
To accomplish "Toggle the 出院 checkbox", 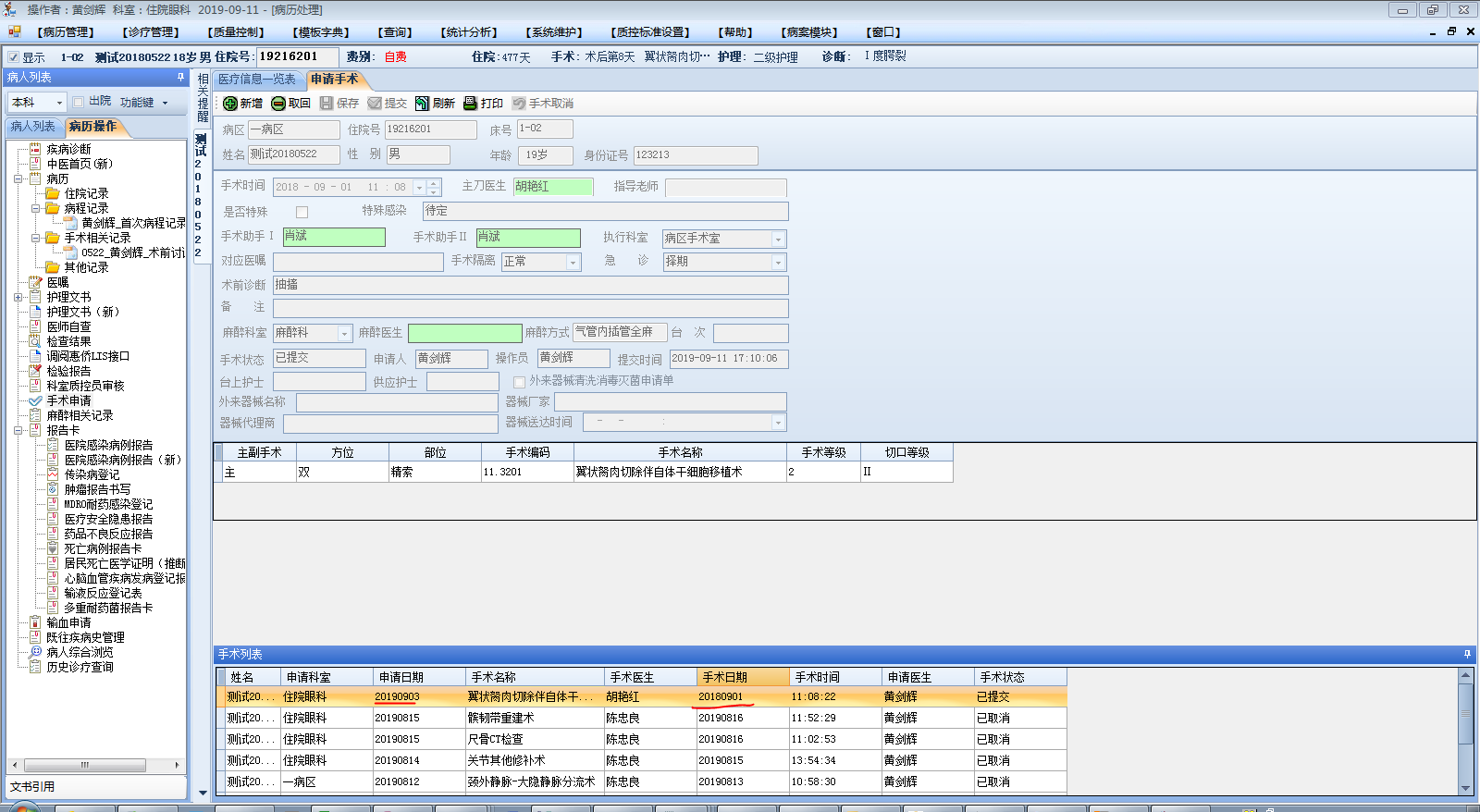I will pyautogui.click(x=79, y=102).
